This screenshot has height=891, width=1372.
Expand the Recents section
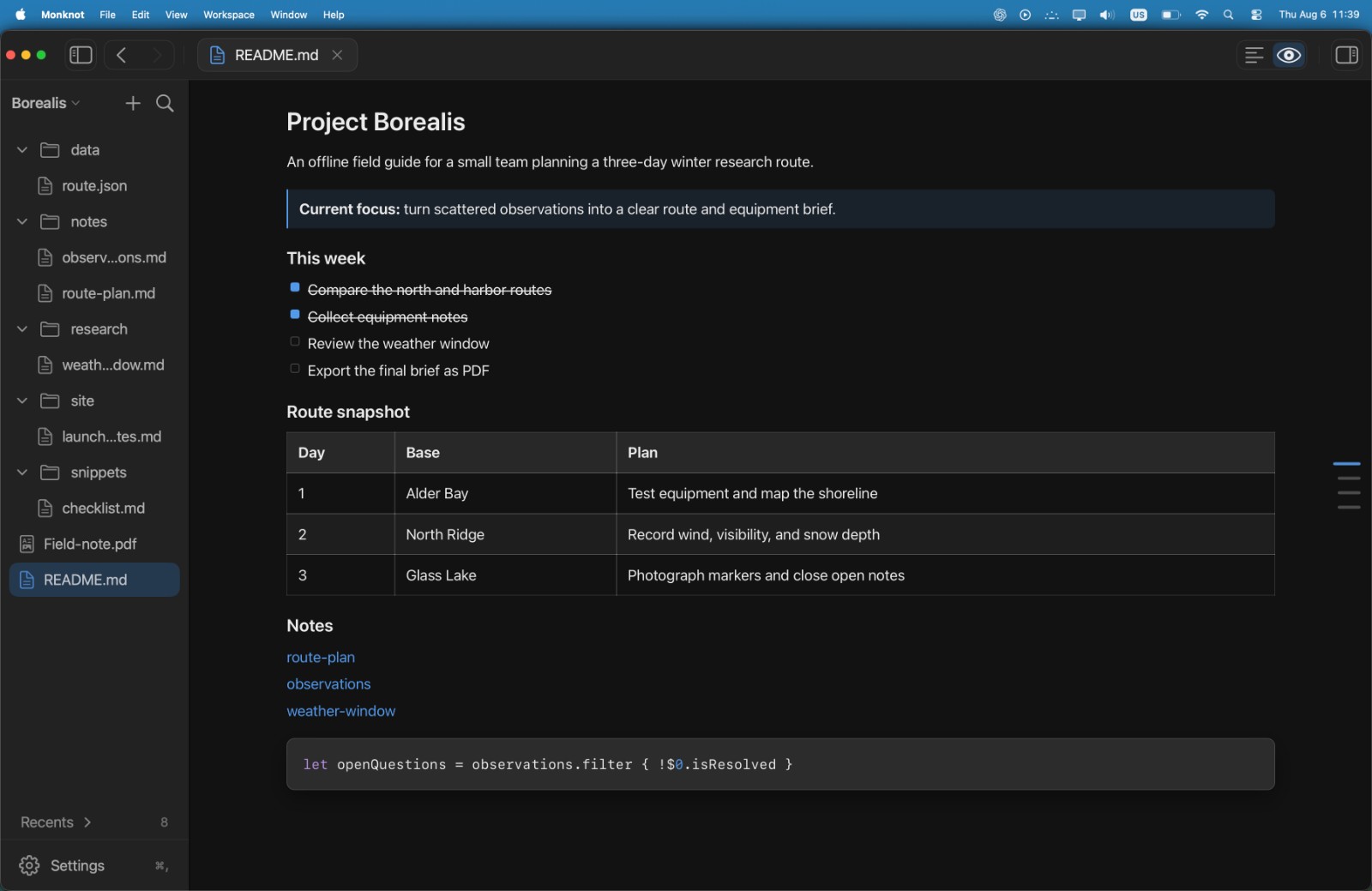56,822
